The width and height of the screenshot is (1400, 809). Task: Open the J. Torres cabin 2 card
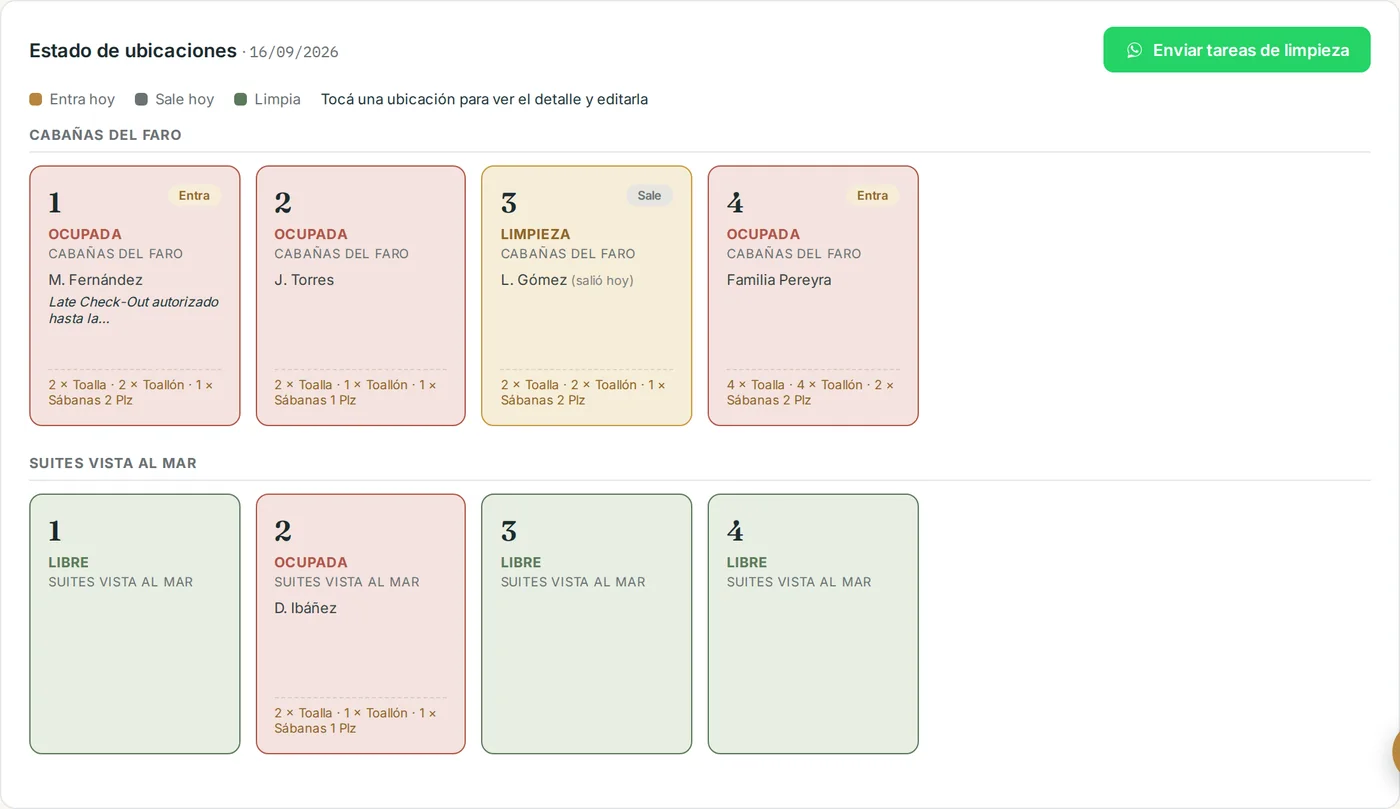(x=361, y=296)
